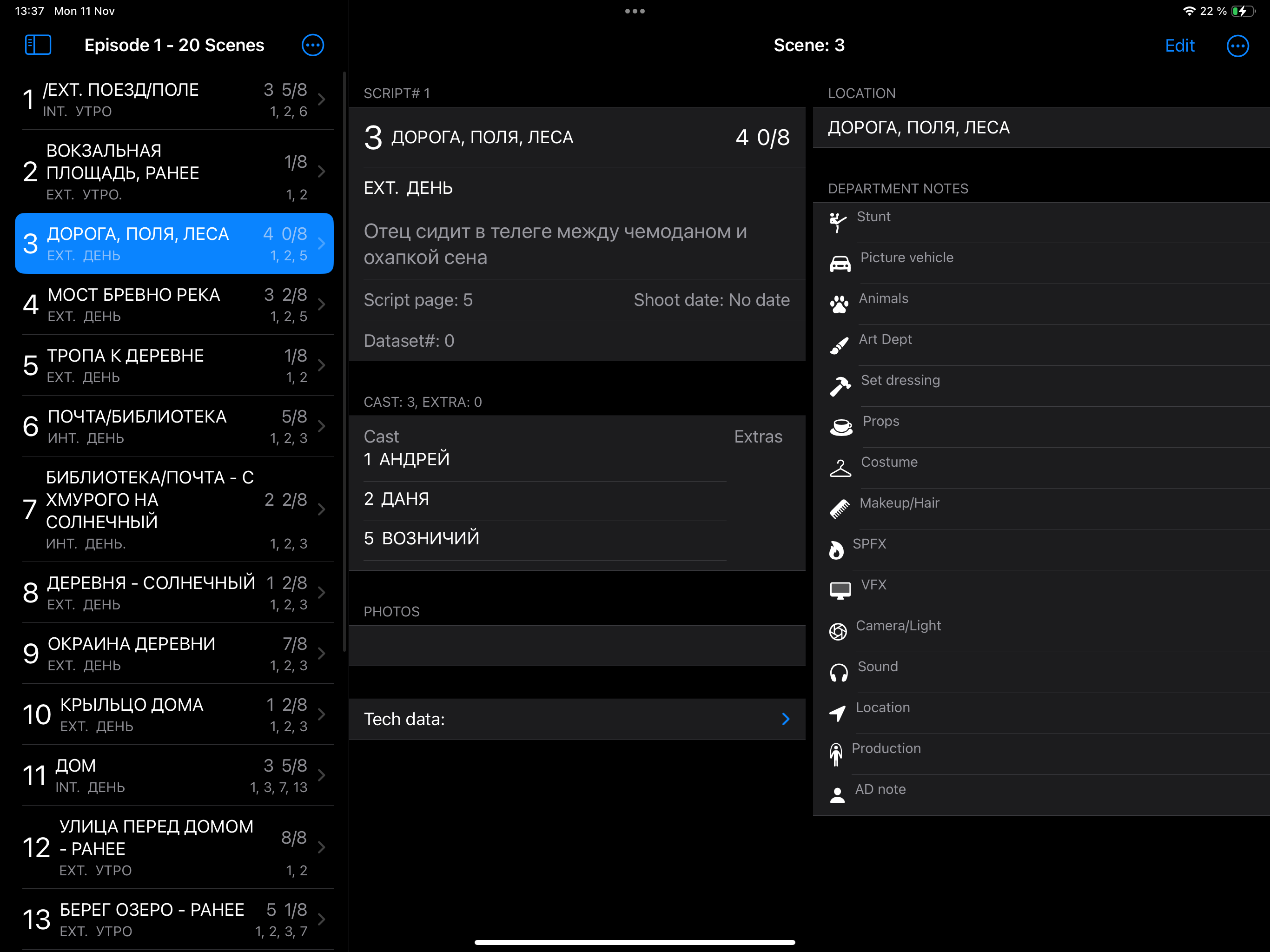Open scene 9 ОКРАИНА ДЕРЕВНИ chevron
Viewport: 1270px width, 952px height.
coord(322,654)
